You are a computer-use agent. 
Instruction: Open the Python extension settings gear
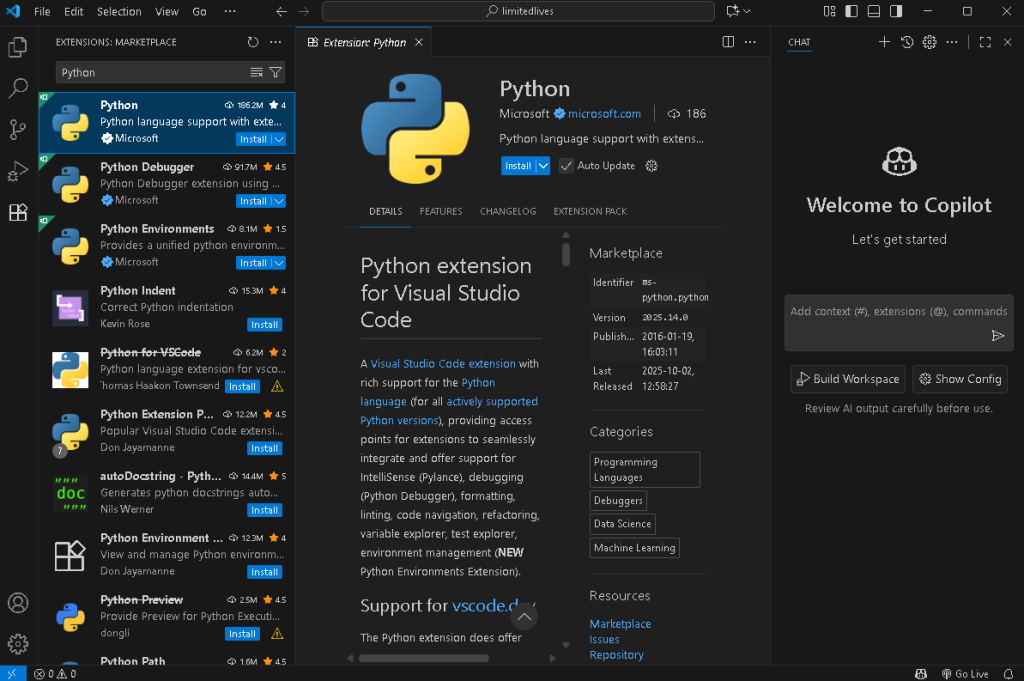(652, 166)
